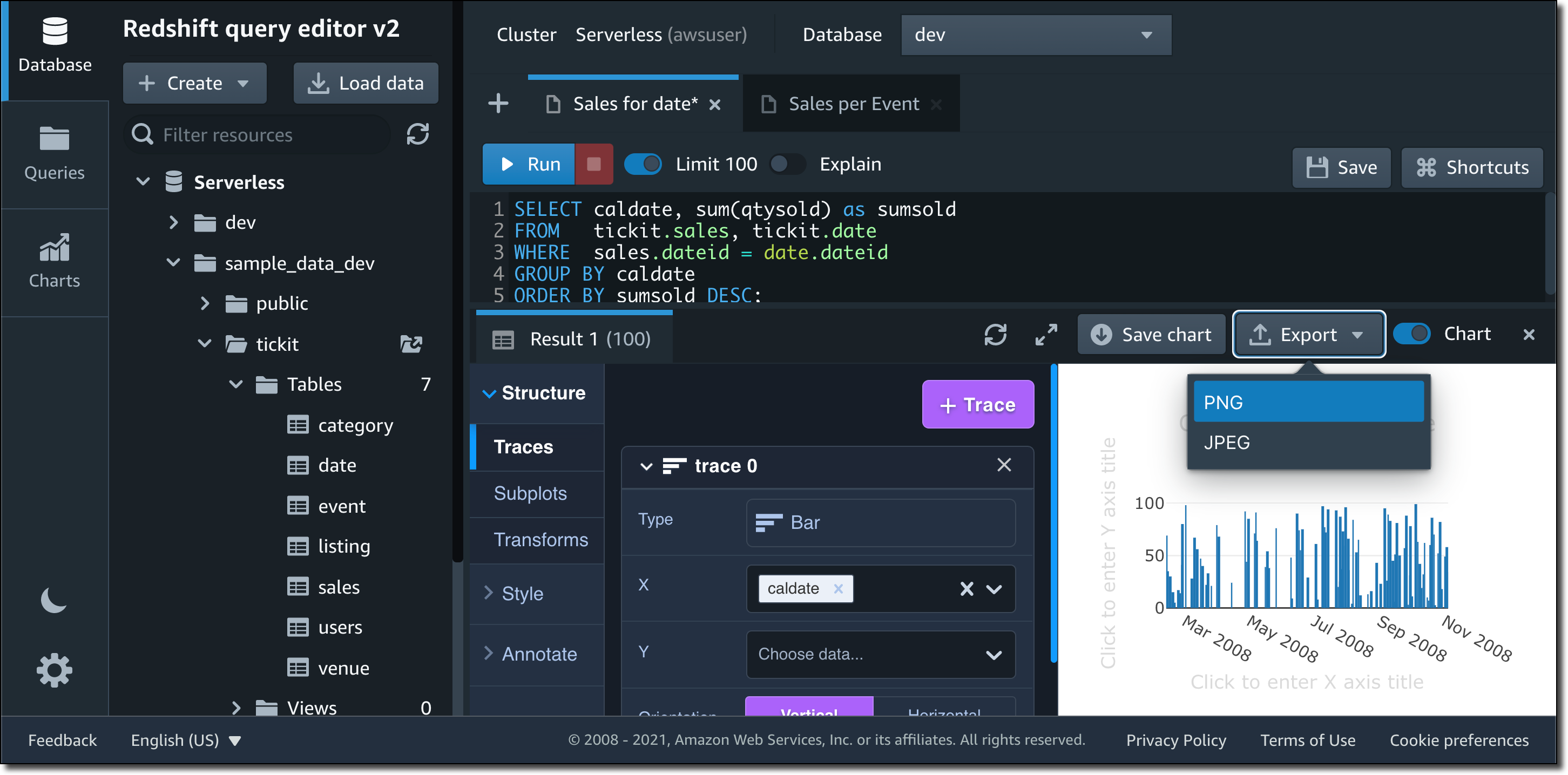1568x775 pixels.
Task: Switch to Sales per Event tab
Action: click(852, 104)
